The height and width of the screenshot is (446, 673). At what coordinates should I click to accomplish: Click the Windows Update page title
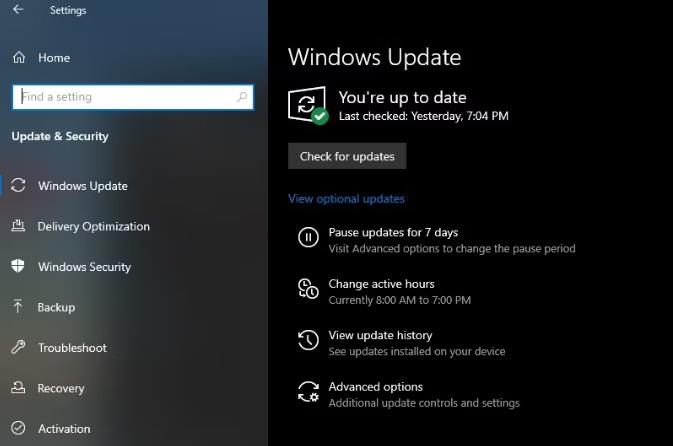(374, 58)
